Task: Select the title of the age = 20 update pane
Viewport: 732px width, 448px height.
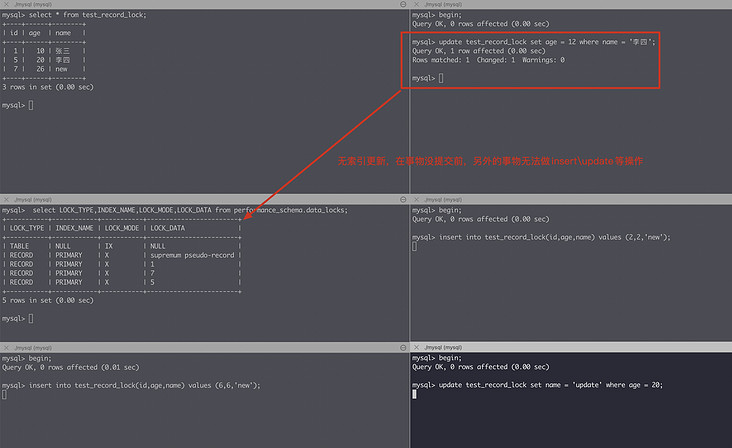Action: point(443,347)
